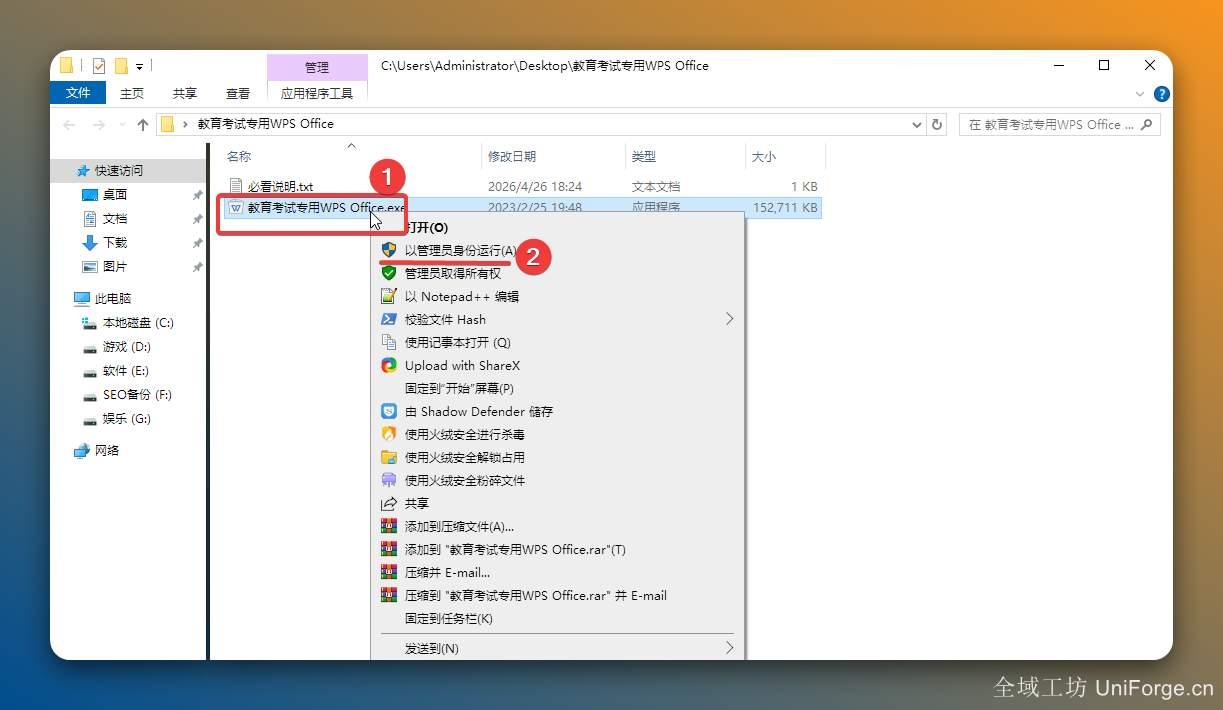1223x710 pixels.
Task: Click the green shield ownership icon
Action: point(389,273)
